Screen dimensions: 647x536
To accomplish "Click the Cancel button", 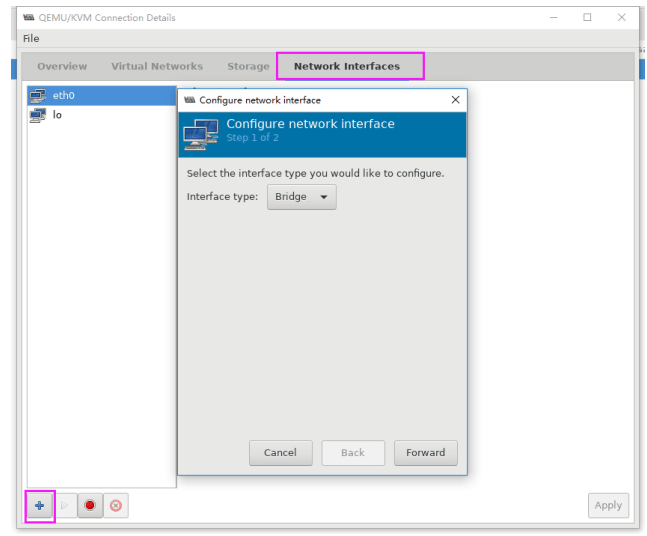I will [x=280, y=453].
